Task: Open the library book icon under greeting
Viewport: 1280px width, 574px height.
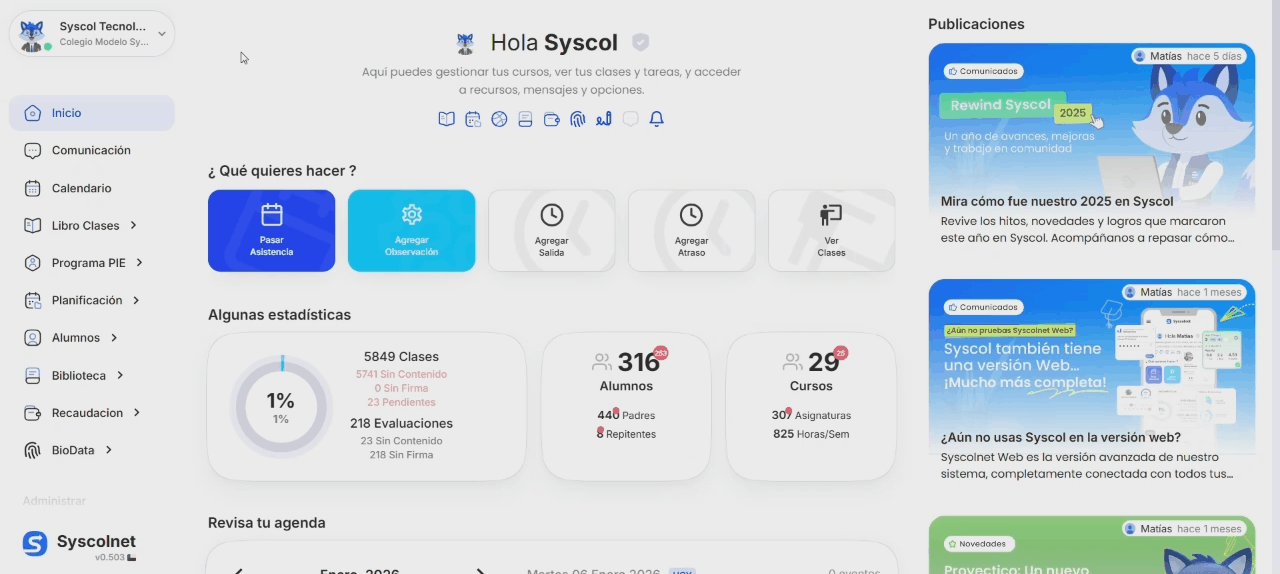Action: click(525, 119)
